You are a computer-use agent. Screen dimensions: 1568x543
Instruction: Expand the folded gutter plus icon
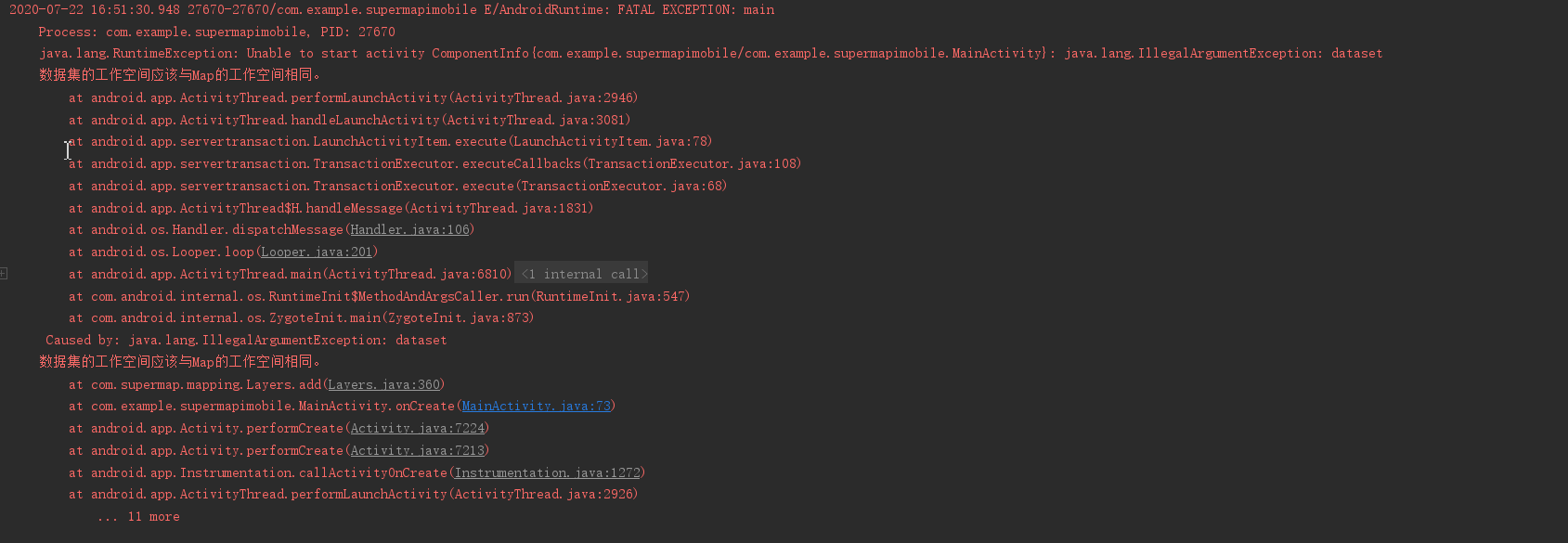pyautogui.click(x=4, y=274)
